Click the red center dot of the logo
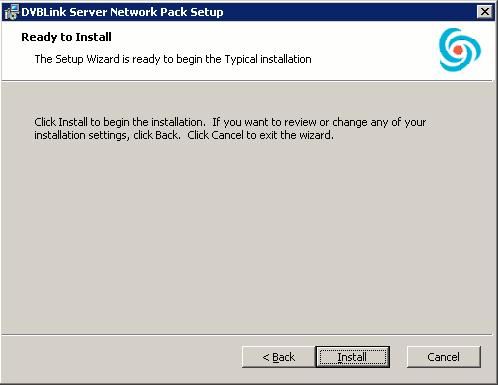This screenshot has width=498, height=385. (x=458, y=50)
